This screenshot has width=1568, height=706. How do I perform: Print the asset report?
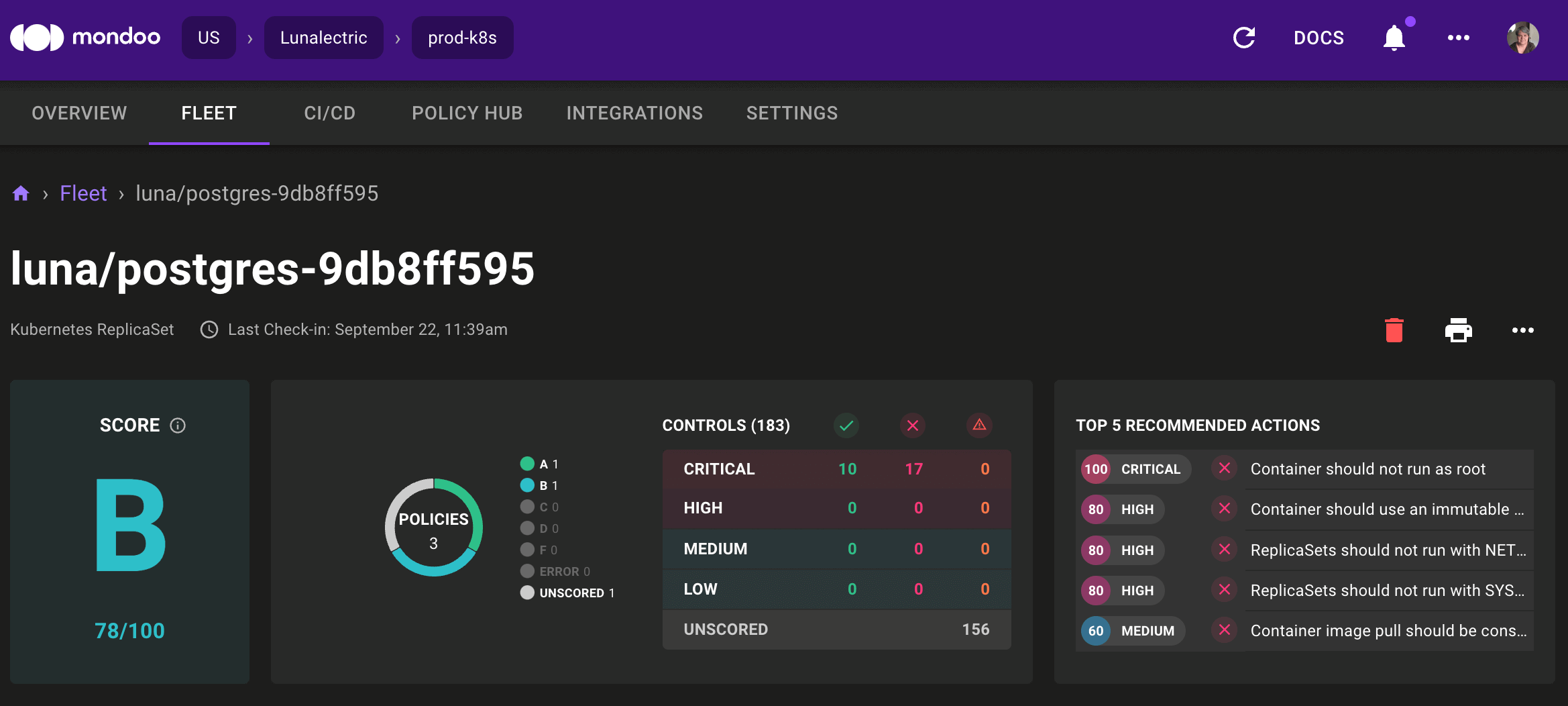(1458, 330)
